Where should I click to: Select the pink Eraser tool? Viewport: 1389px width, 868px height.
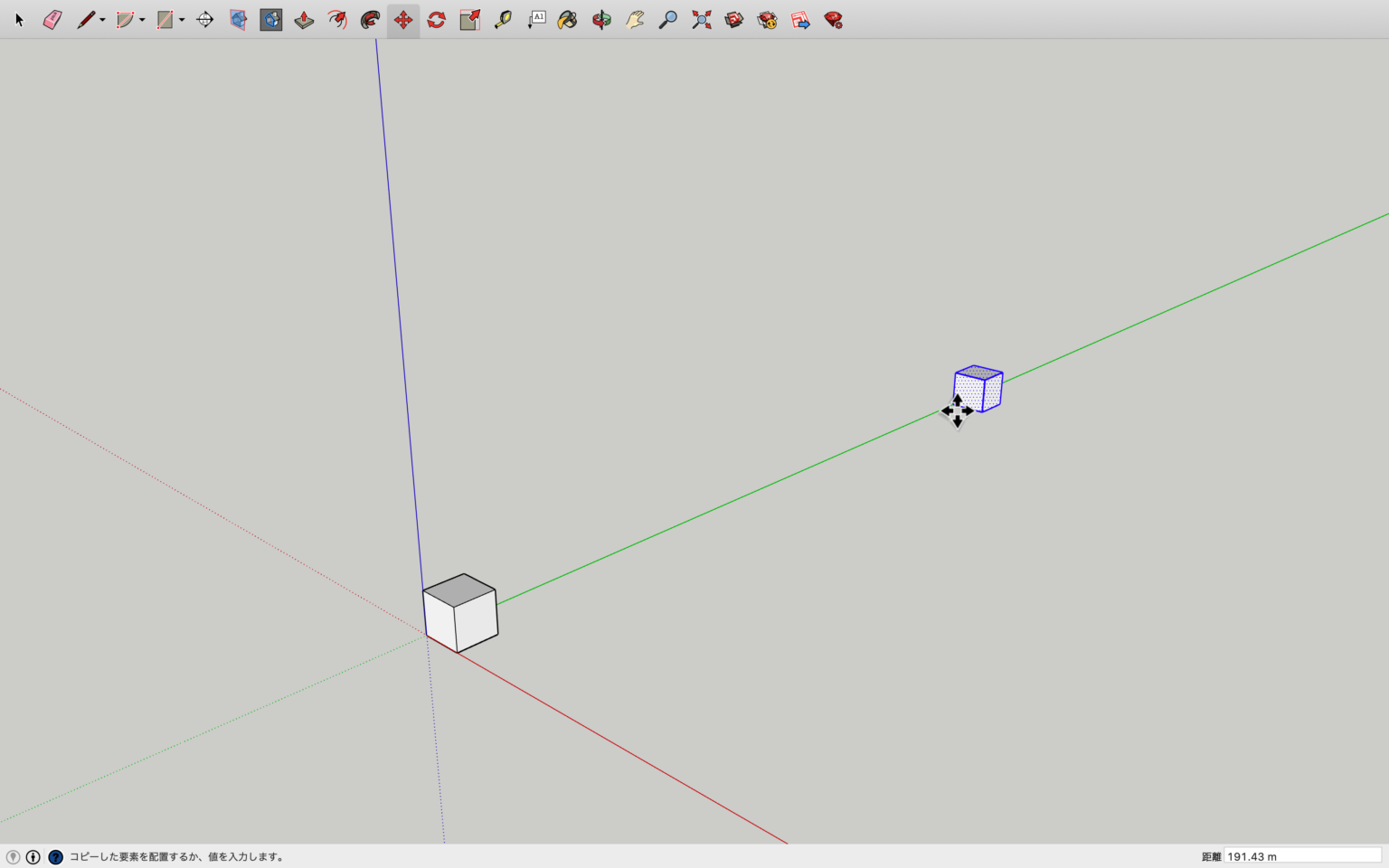click(52, 20)
